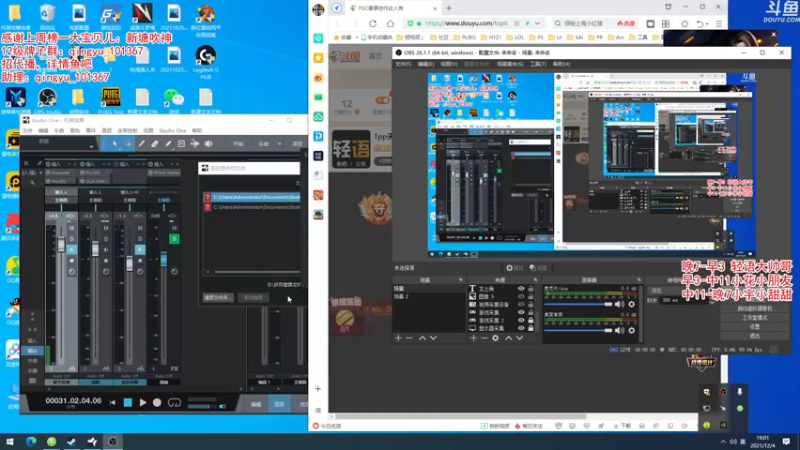Toggle the lock on 显示器采集 source in OBS
The height and width of the screenshot is (450, 800).
click(531, 328)
